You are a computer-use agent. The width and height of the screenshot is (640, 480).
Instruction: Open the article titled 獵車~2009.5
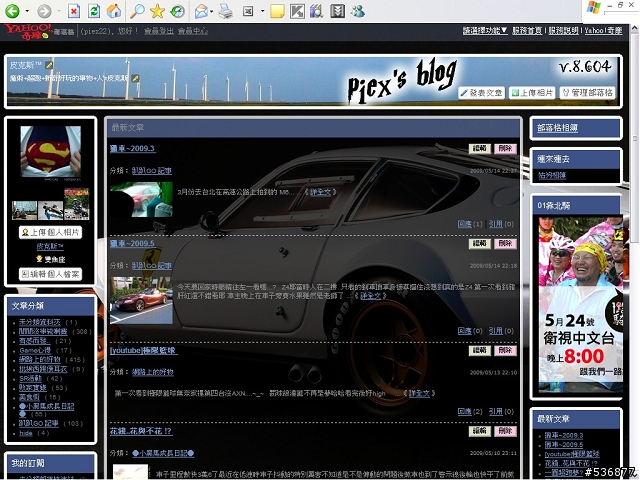[132, 244]
